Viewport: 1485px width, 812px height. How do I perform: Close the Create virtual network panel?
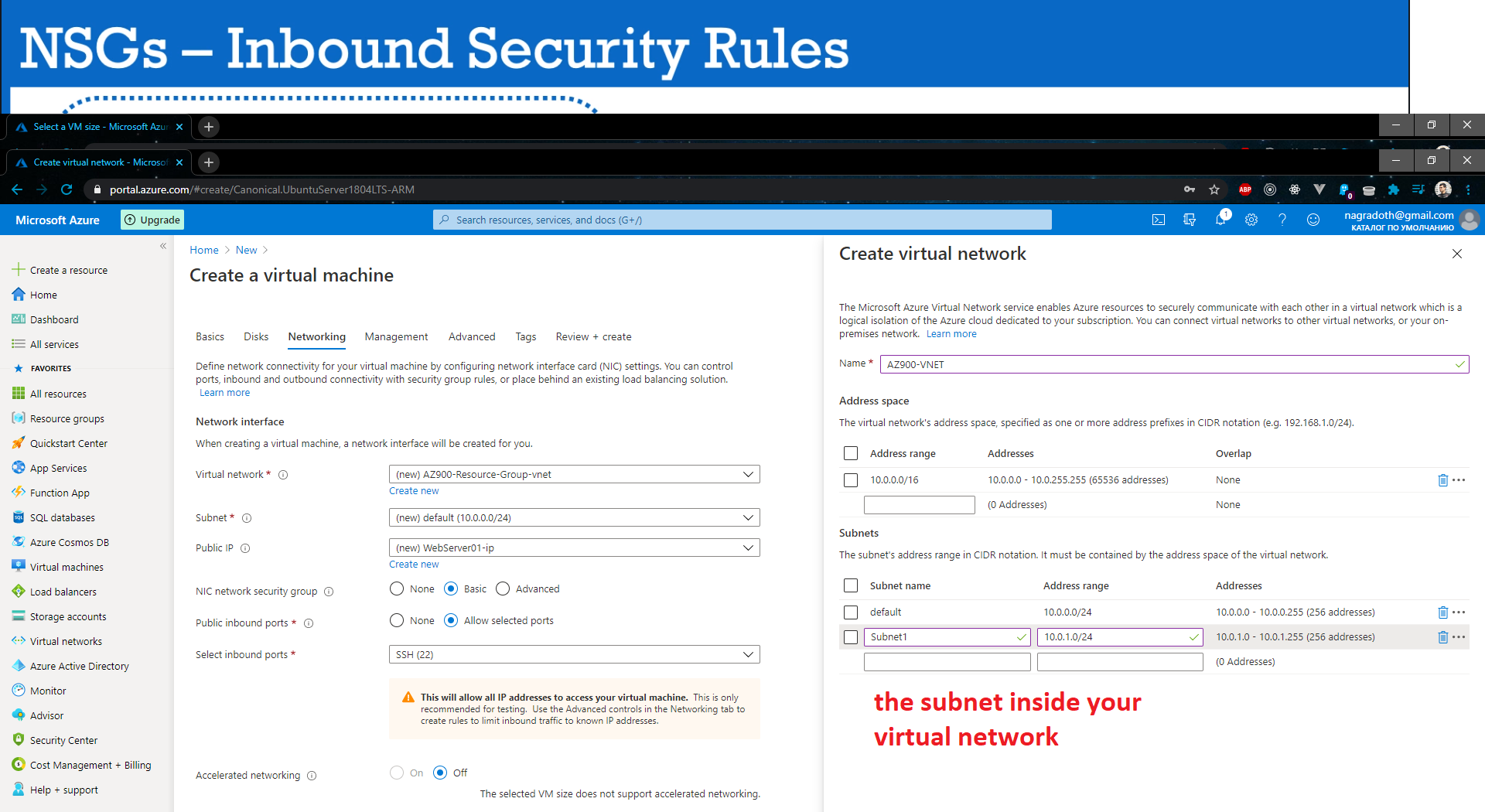tap(1457, 254)
